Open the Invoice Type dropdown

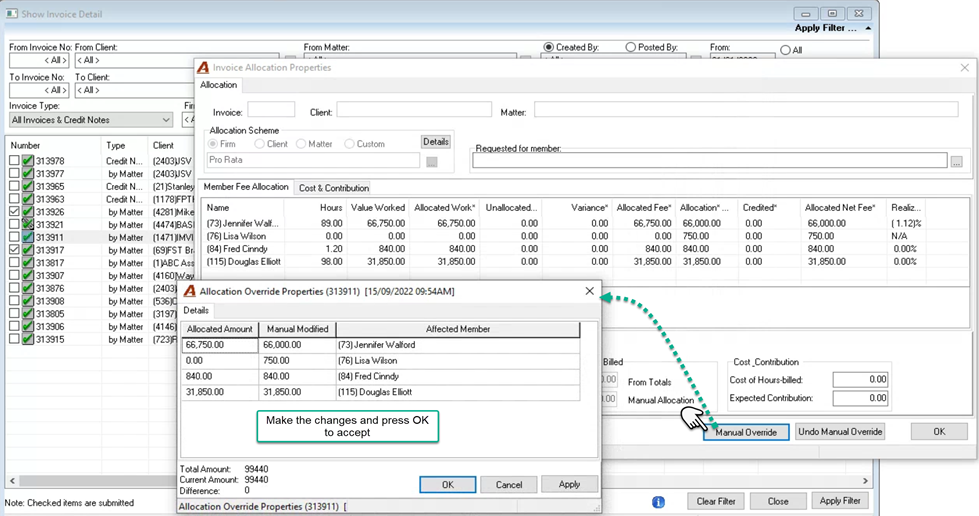[91, 120]
